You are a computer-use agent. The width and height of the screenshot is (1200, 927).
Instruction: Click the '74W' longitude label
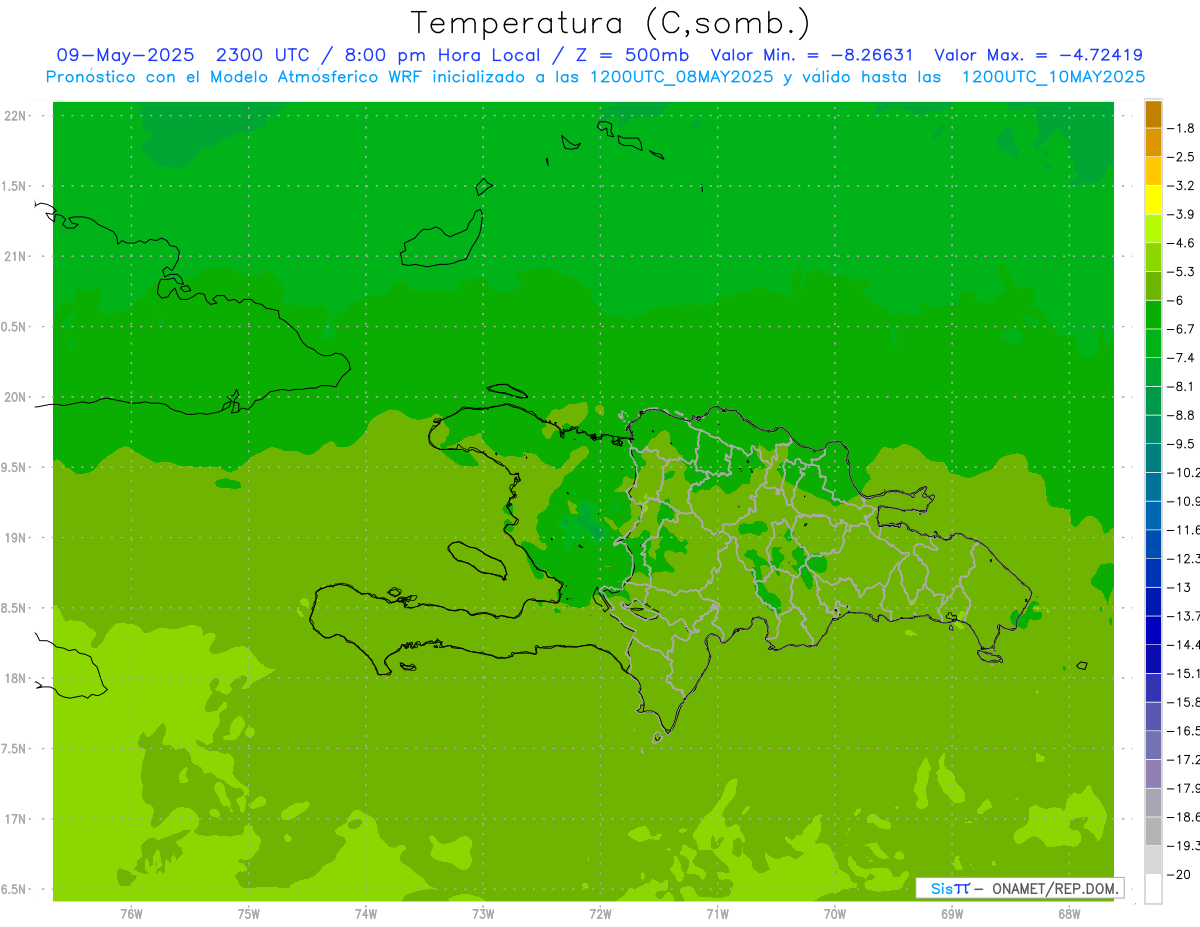click(x=366, y=914)
